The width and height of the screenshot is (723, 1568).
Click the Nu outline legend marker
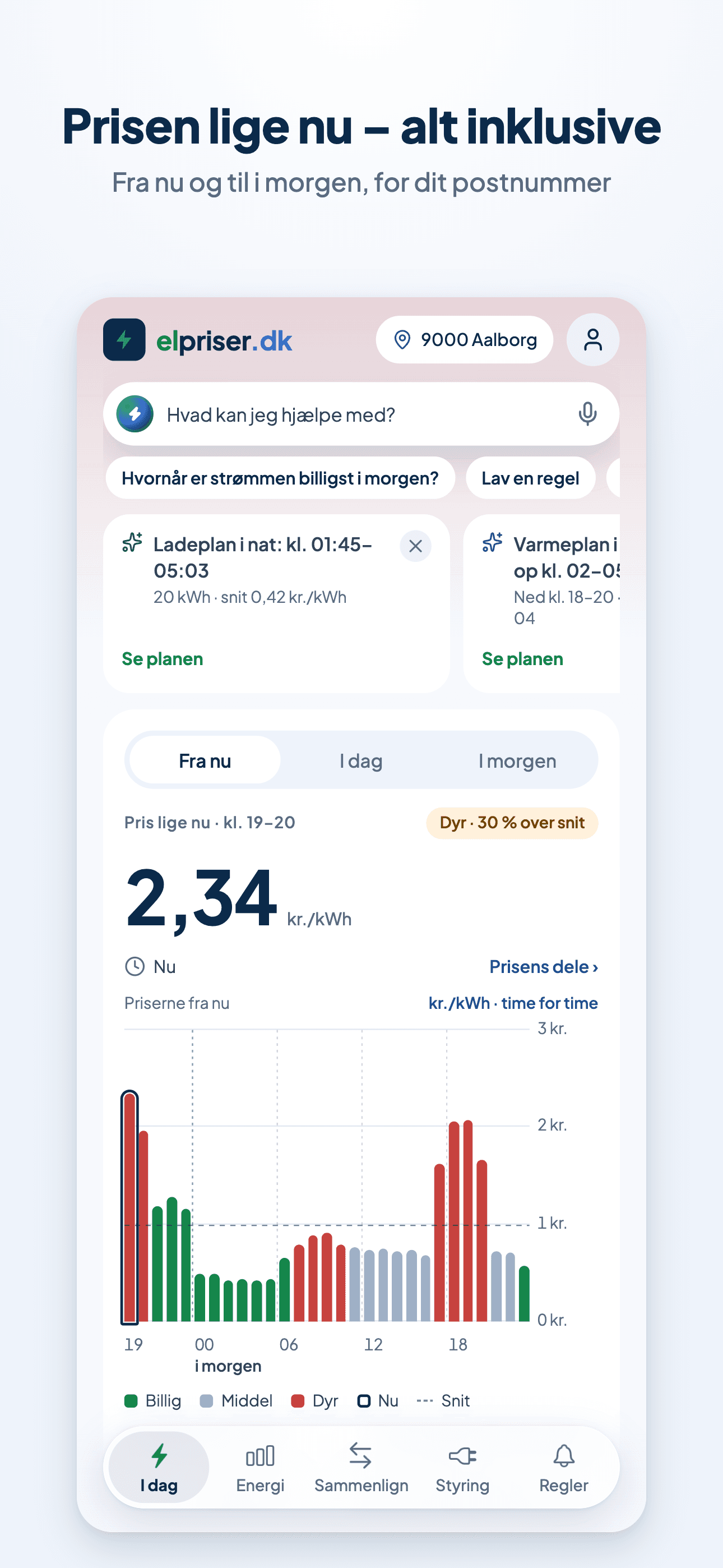coord(364,1401)
